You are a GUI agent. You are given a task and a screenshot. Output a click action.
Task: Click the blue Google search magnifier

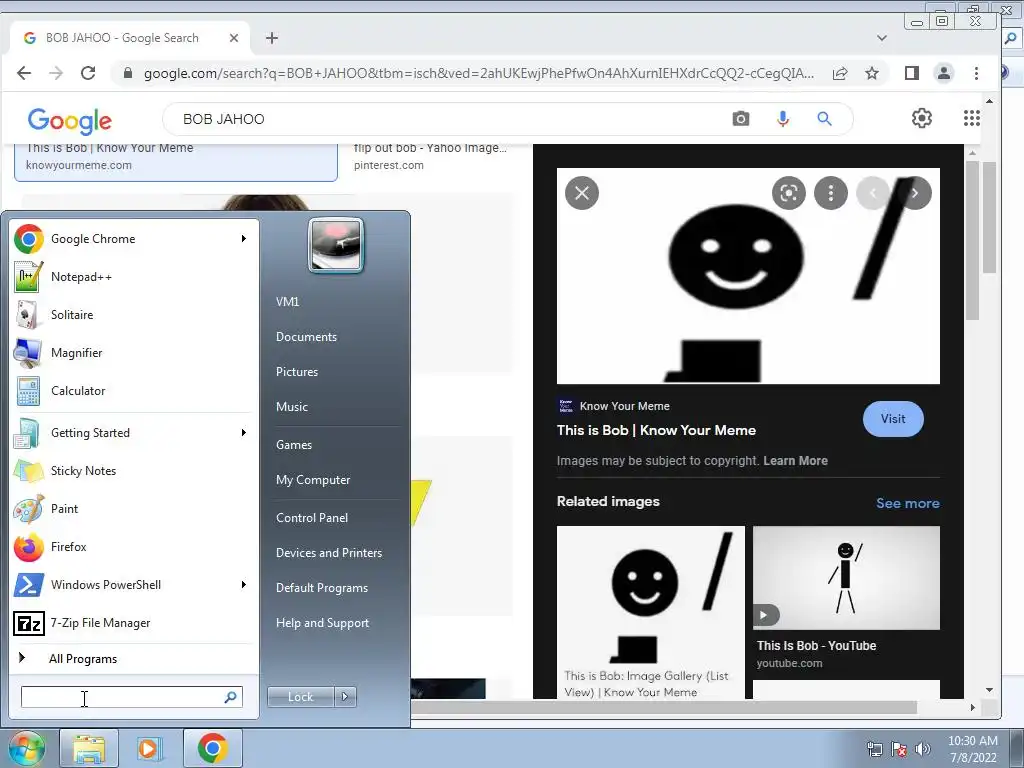tap(824, 119)
